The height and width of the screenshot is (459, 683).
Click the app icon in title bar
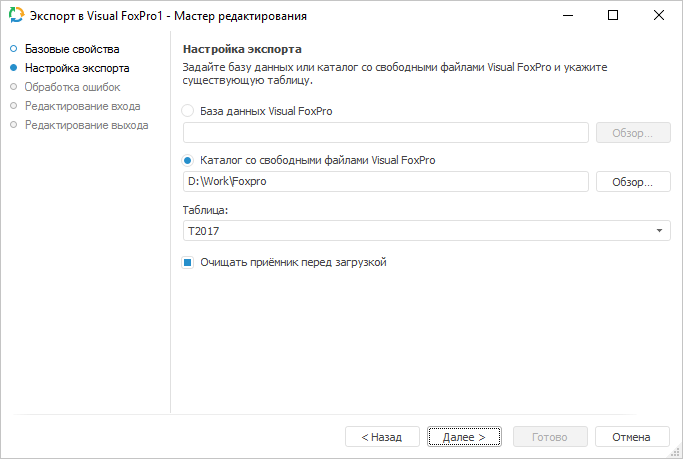(15, 16)
